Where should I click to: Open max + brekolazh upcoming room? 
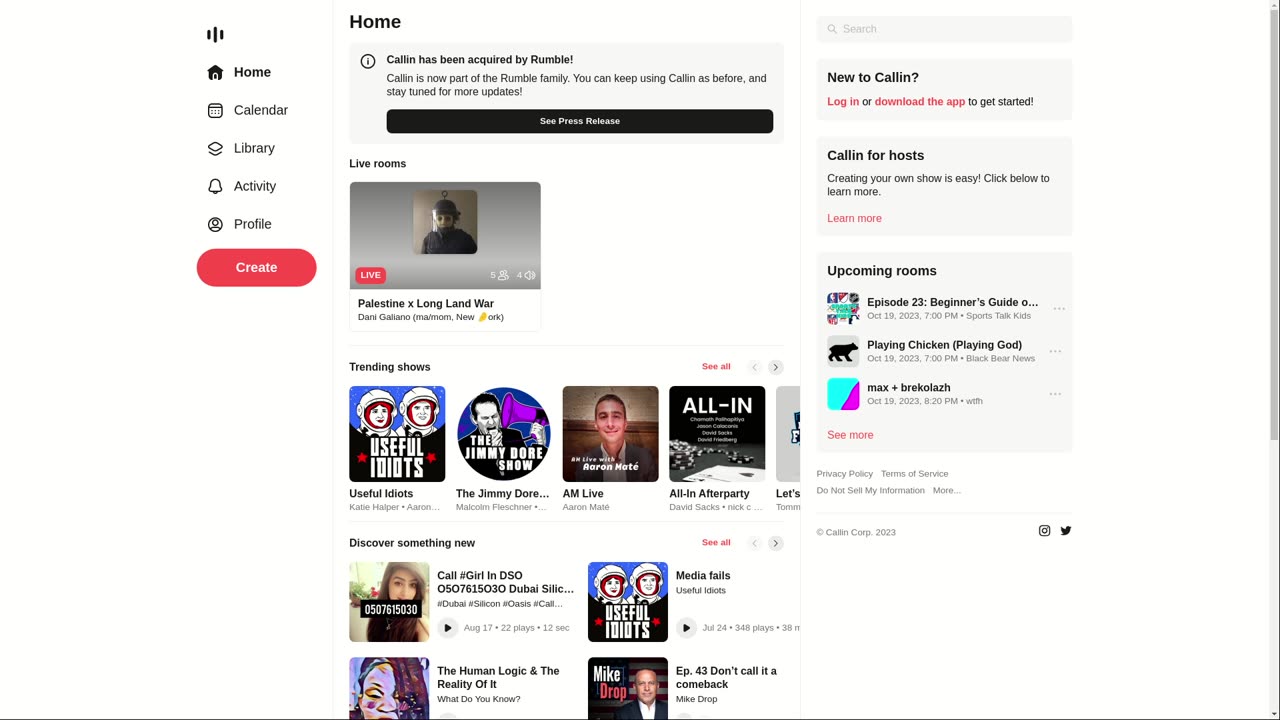point(909,388)
